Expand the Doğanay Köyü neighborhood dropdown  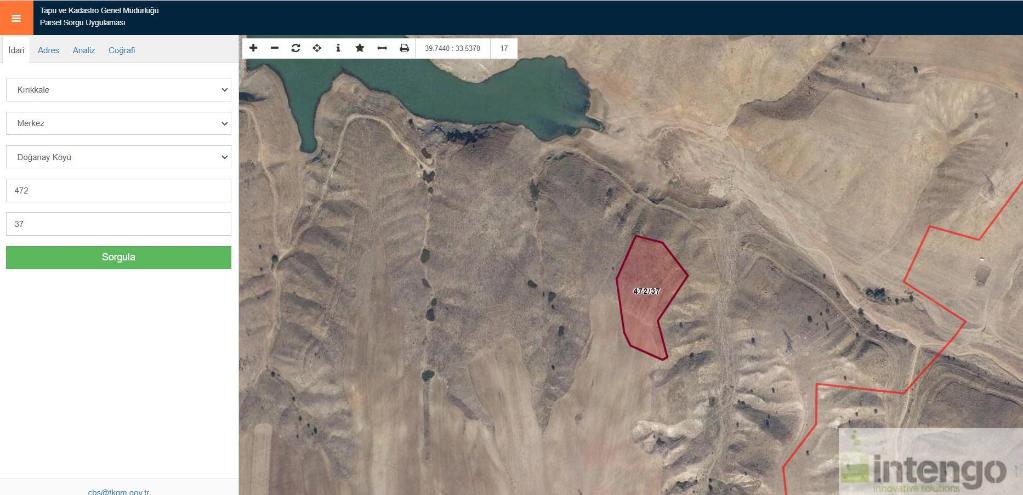[x=119, y=157]
